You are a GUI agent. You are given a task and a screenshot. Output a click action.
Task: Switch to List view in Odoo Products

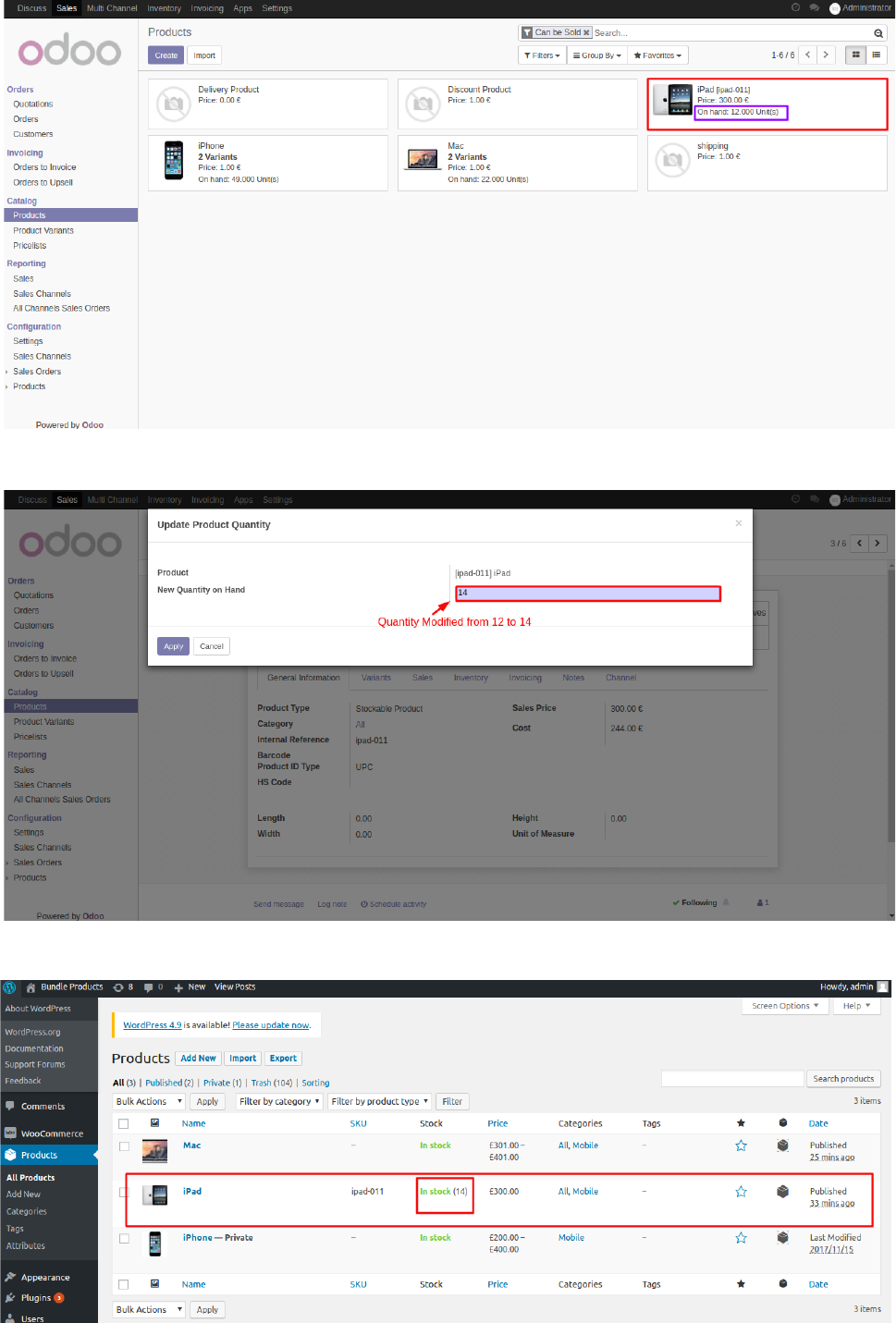[x=877, y=55]
